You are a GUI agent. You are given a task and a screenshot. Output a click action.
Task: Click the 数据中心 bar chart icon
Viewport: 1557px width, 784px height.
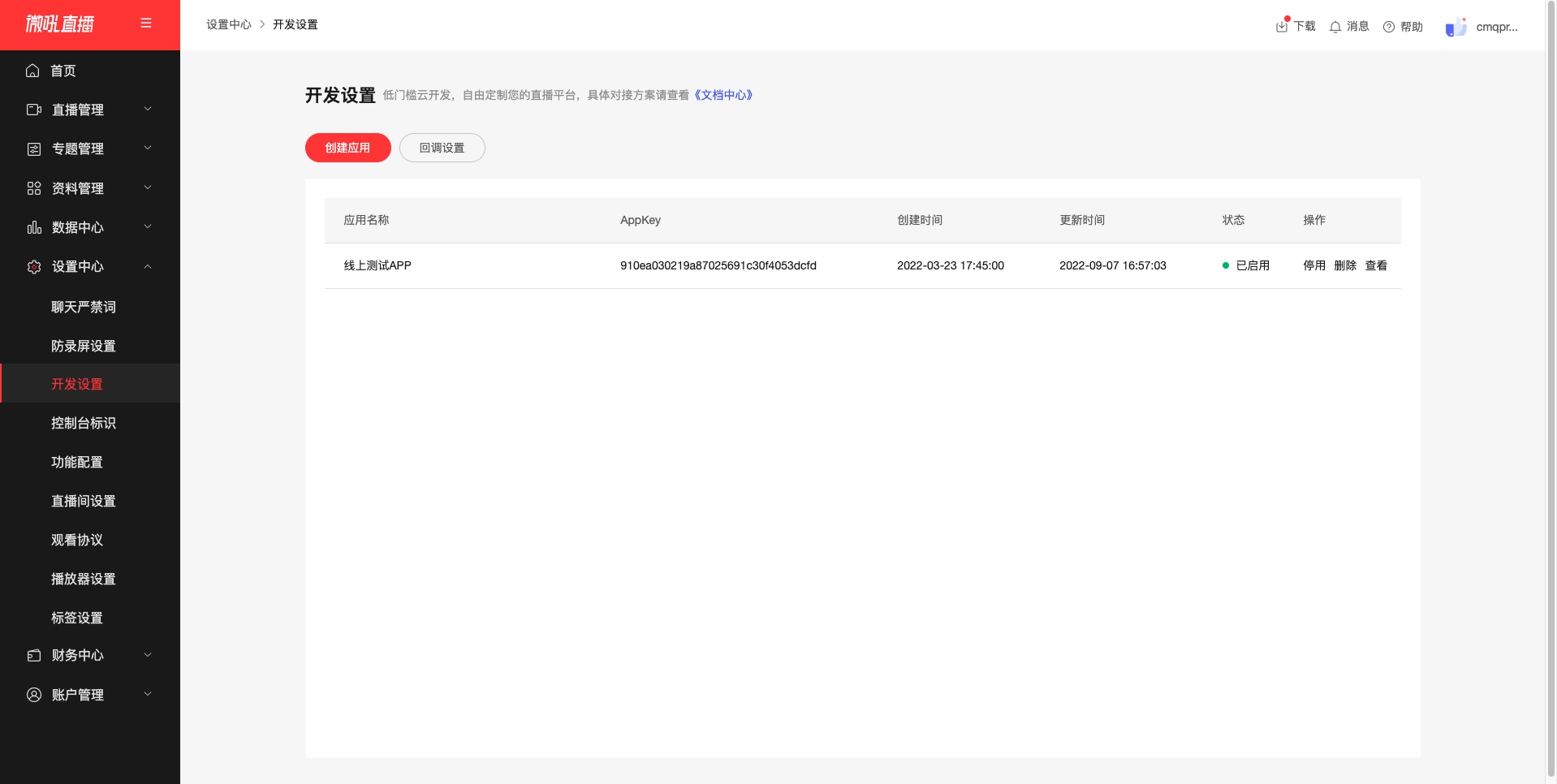point(34,227)
